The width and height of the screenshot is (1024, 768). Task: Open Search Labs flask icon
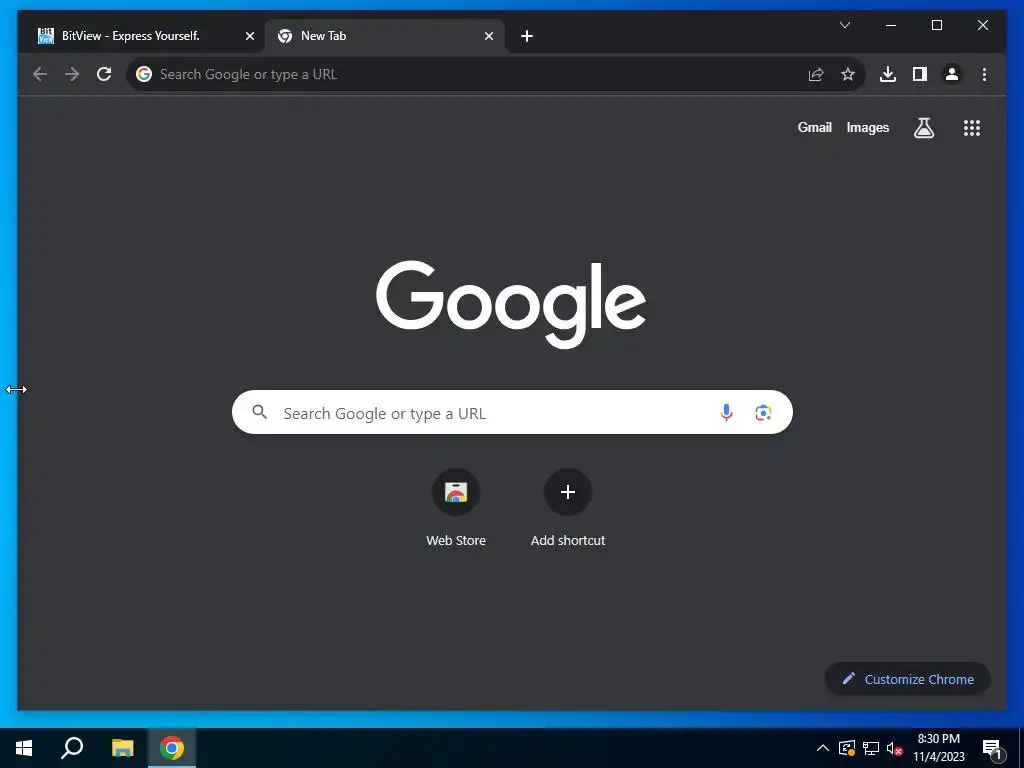coord(923,128)
